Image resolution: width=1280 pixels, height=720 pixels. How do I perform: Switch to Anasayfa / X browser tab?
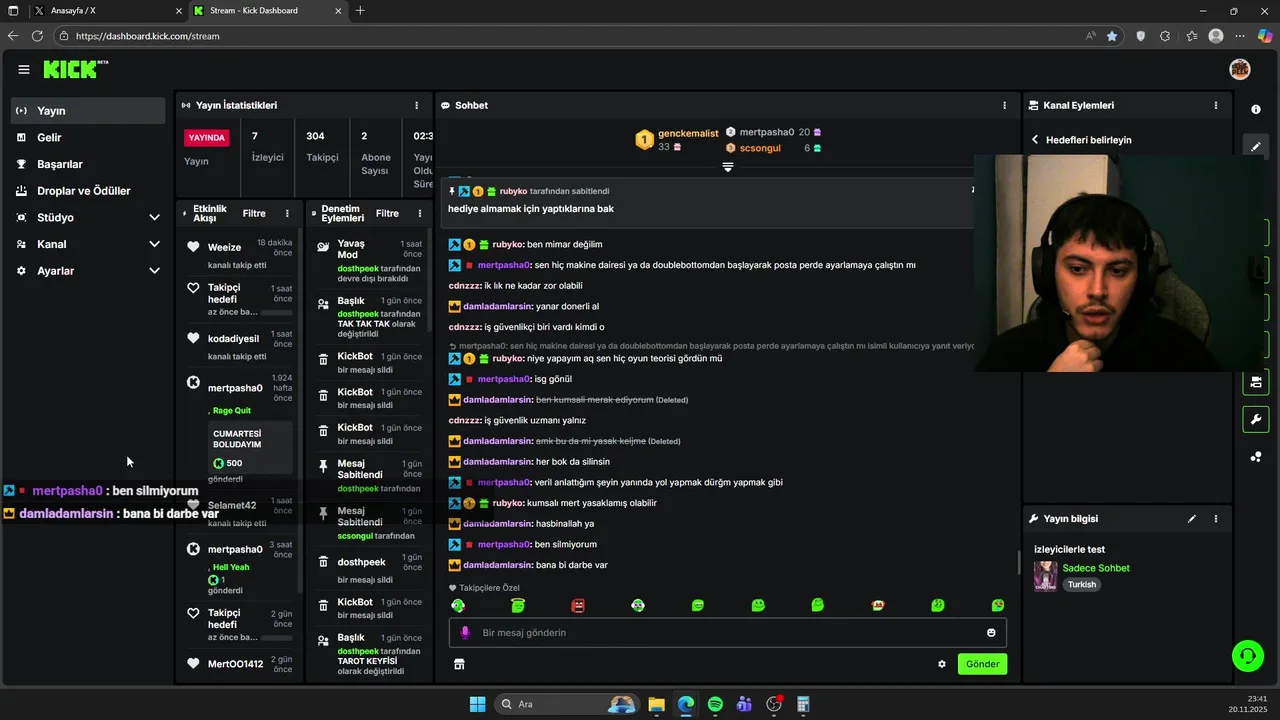coord(107,11)
